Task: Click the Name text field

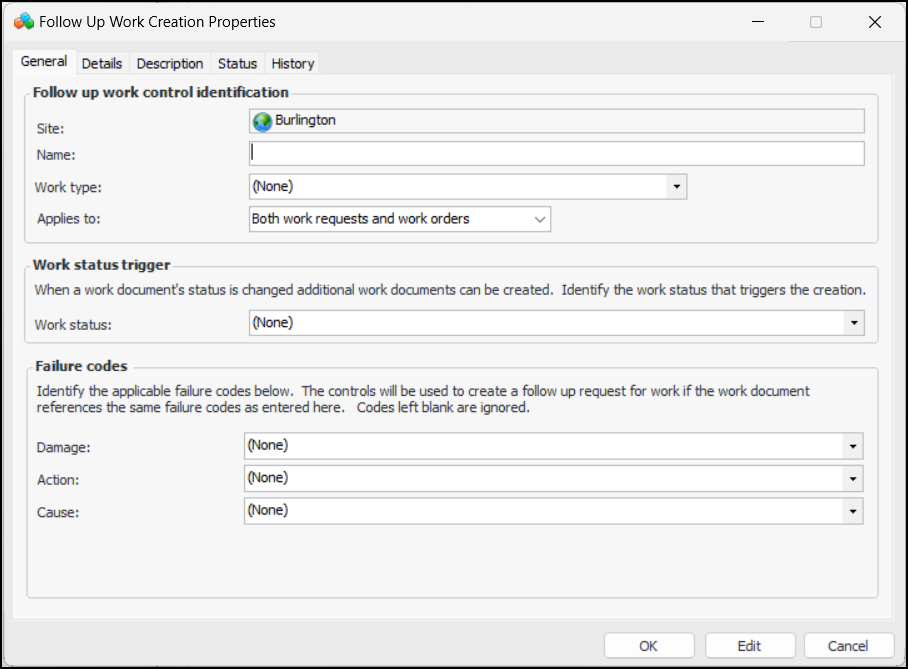Action: point(556,153)
